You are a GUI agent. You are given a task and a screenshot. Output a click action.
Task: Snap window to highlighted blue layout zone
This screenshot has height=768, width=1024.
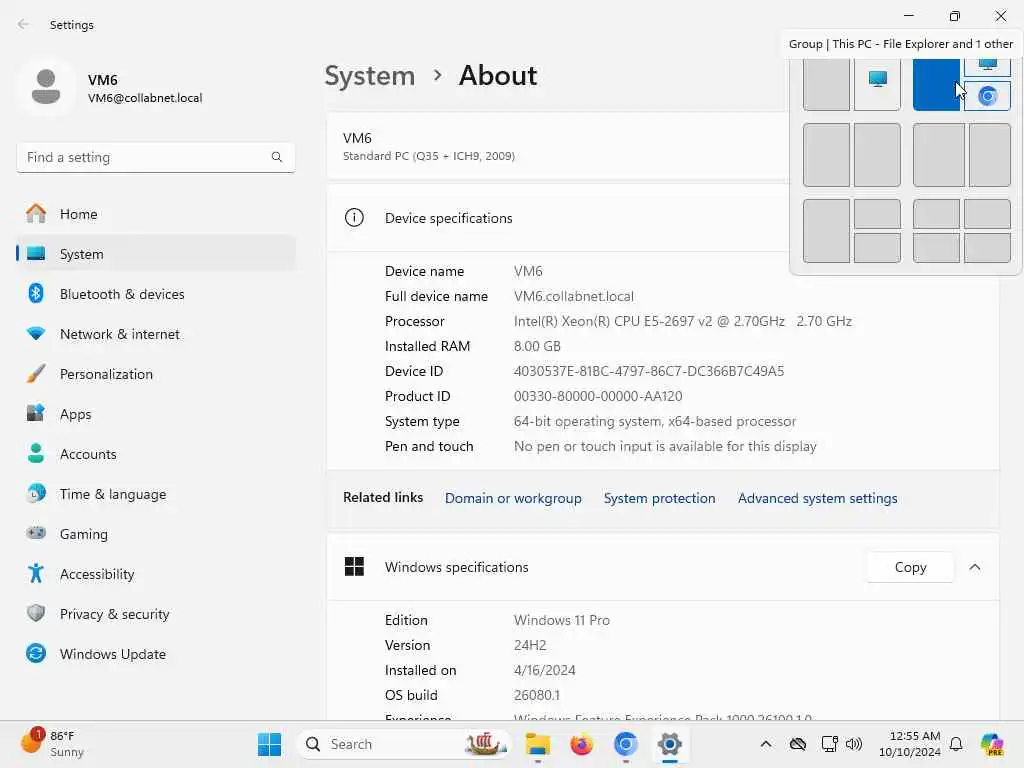(936, 85)
